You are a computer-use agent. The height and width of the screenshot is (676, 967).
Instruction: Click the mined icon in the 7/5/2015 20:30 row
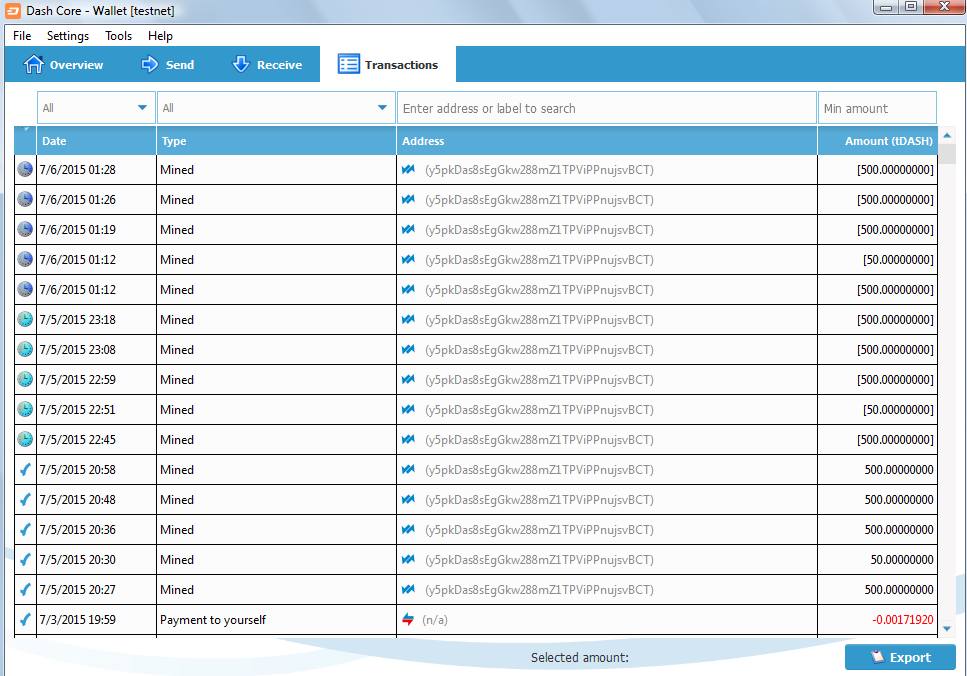click(x=408, y=559)
